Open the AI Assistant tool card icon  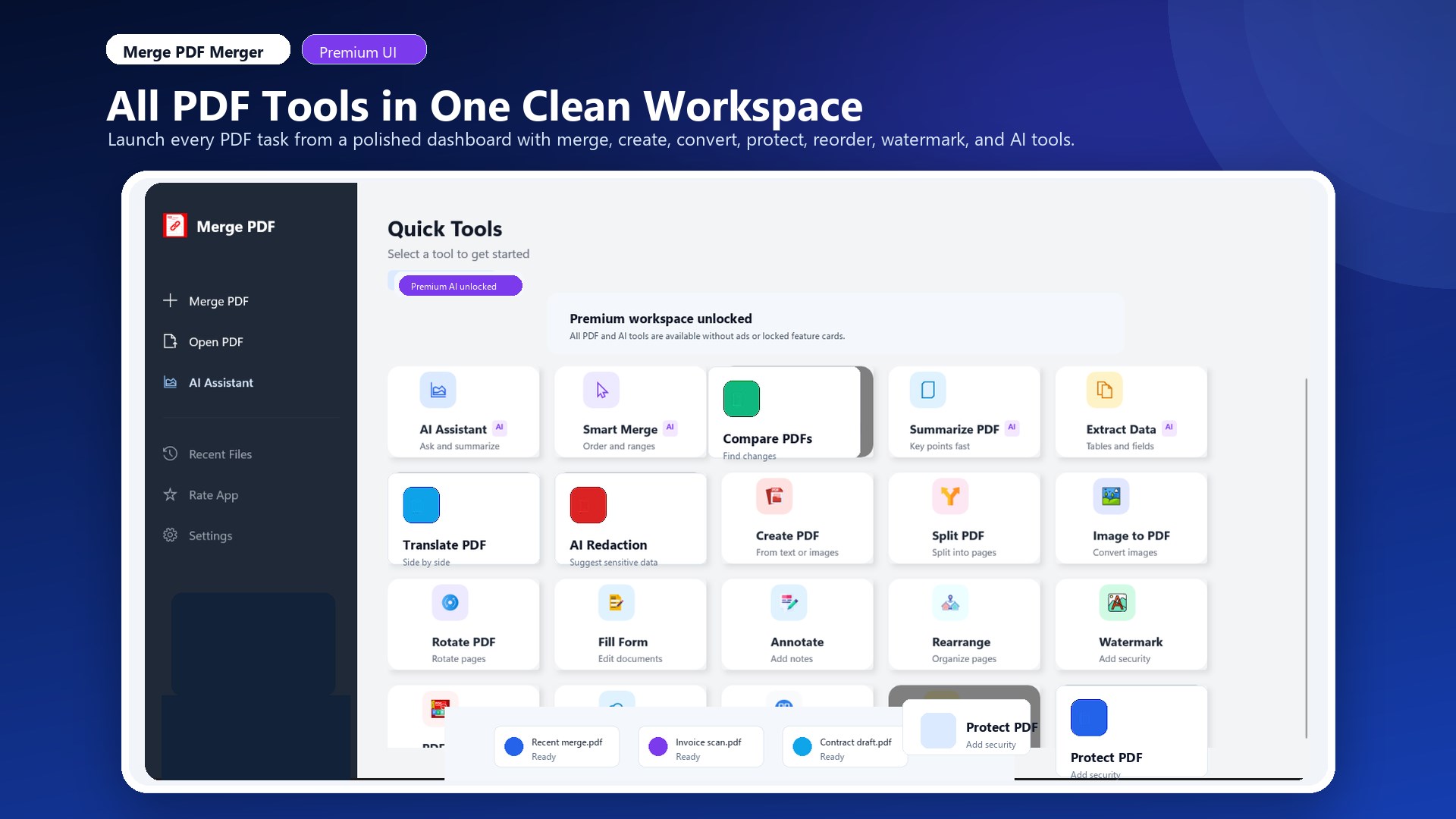point(438,390)
